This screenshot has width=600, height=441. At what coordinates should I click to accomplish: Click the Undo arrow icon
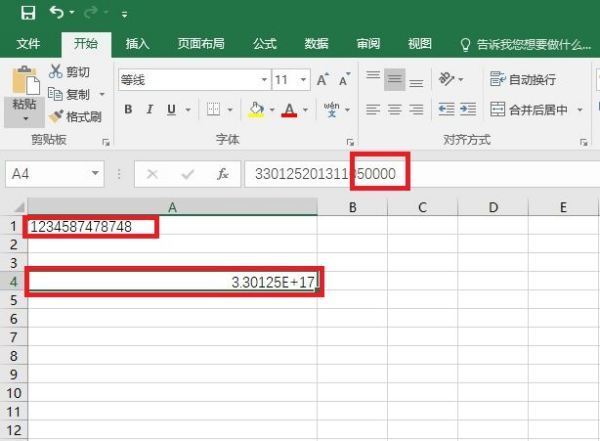click(x=57, y=14)
